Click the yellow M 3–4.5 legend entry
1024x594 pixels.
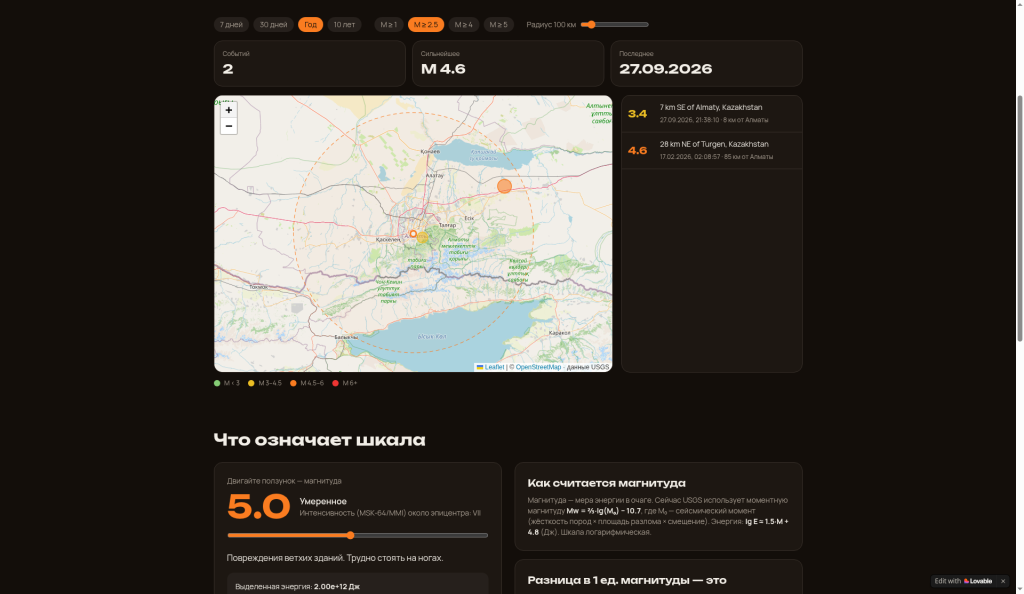(265, 383)
